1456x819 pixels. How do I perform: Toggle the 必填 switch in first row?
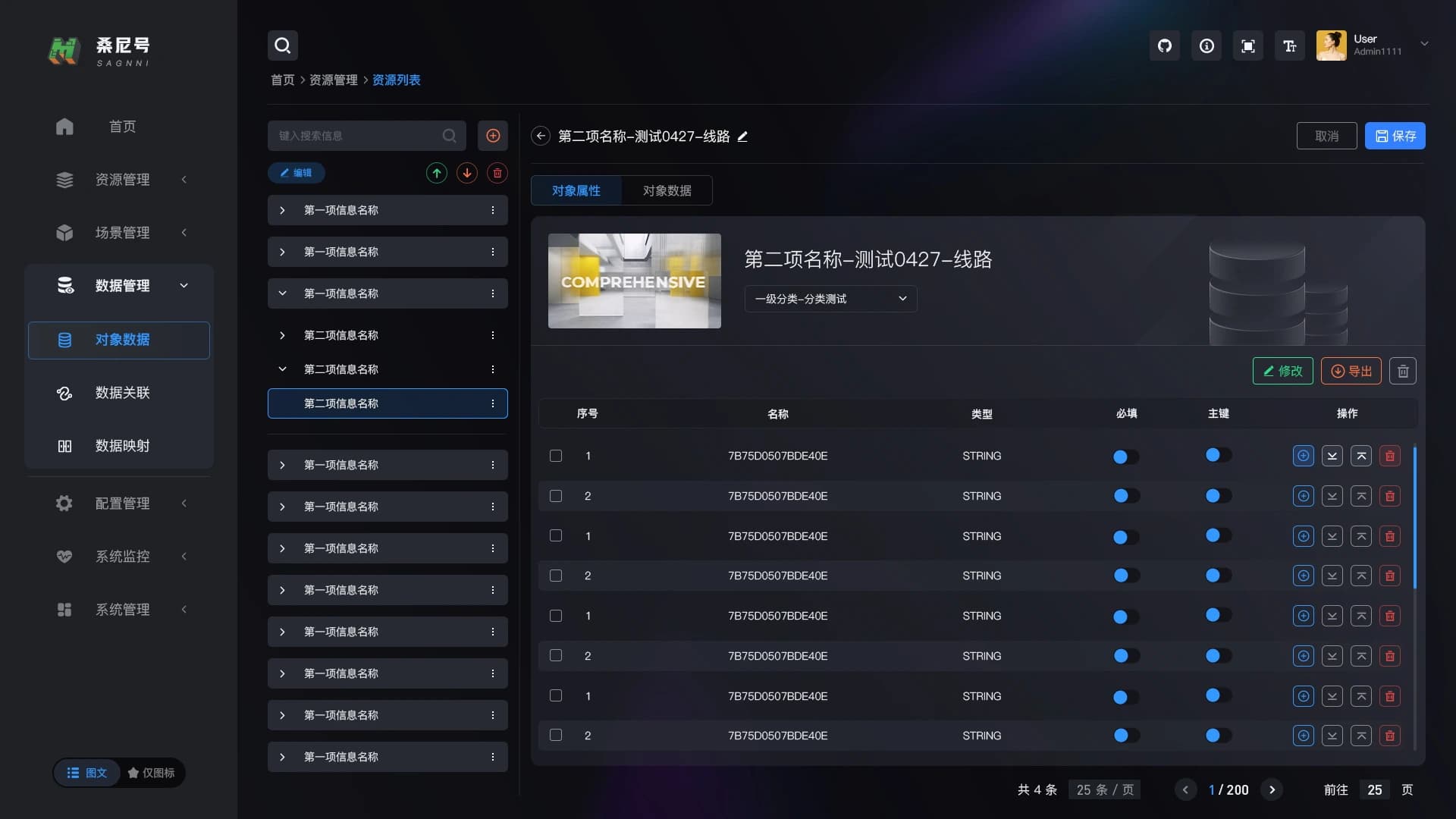1126,457
